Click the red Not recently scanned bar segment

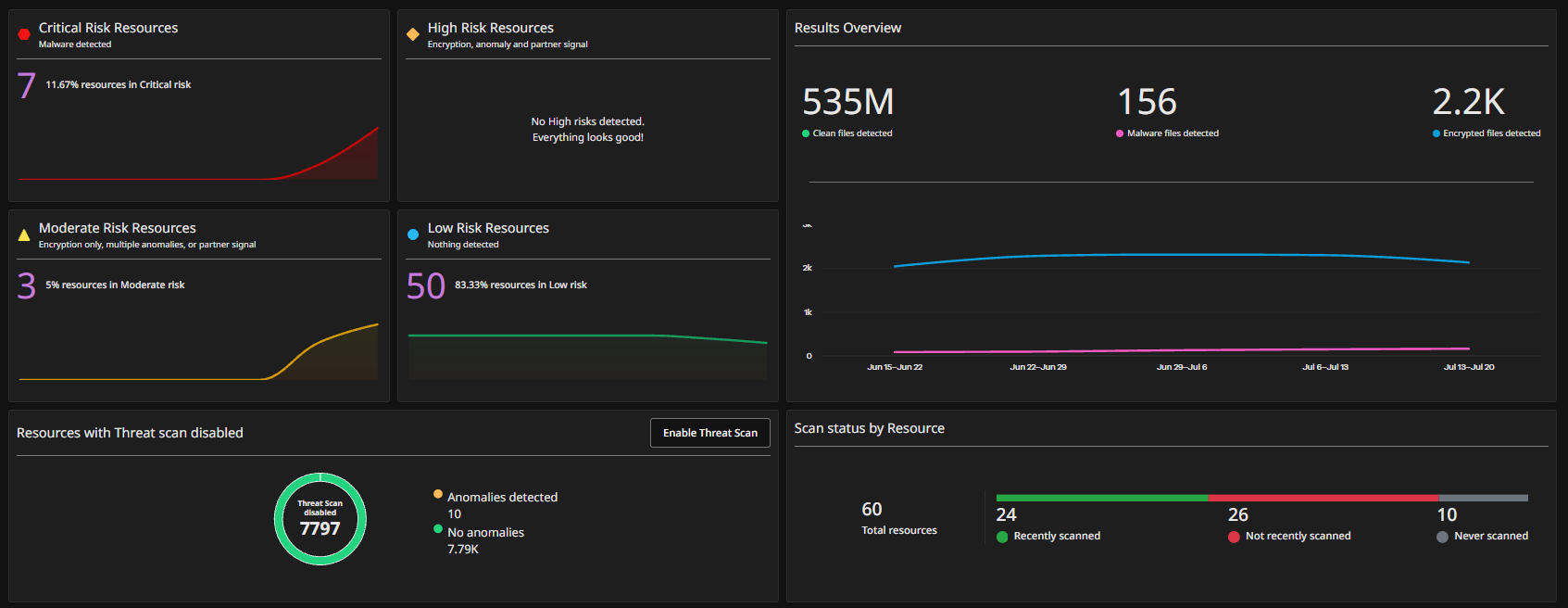(1323, 498)
